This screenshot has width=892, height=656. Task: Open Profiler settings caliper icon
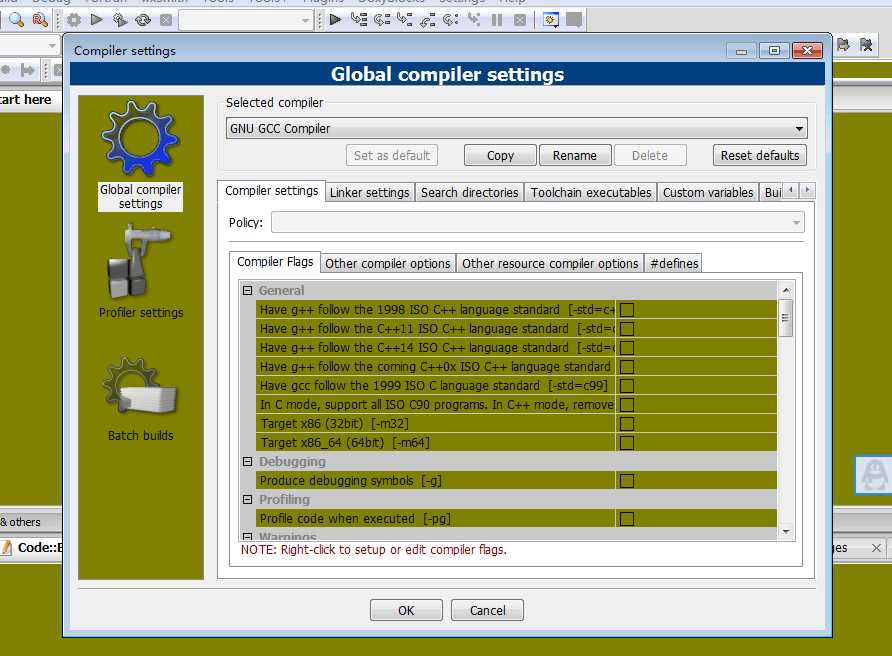point(139,261)
